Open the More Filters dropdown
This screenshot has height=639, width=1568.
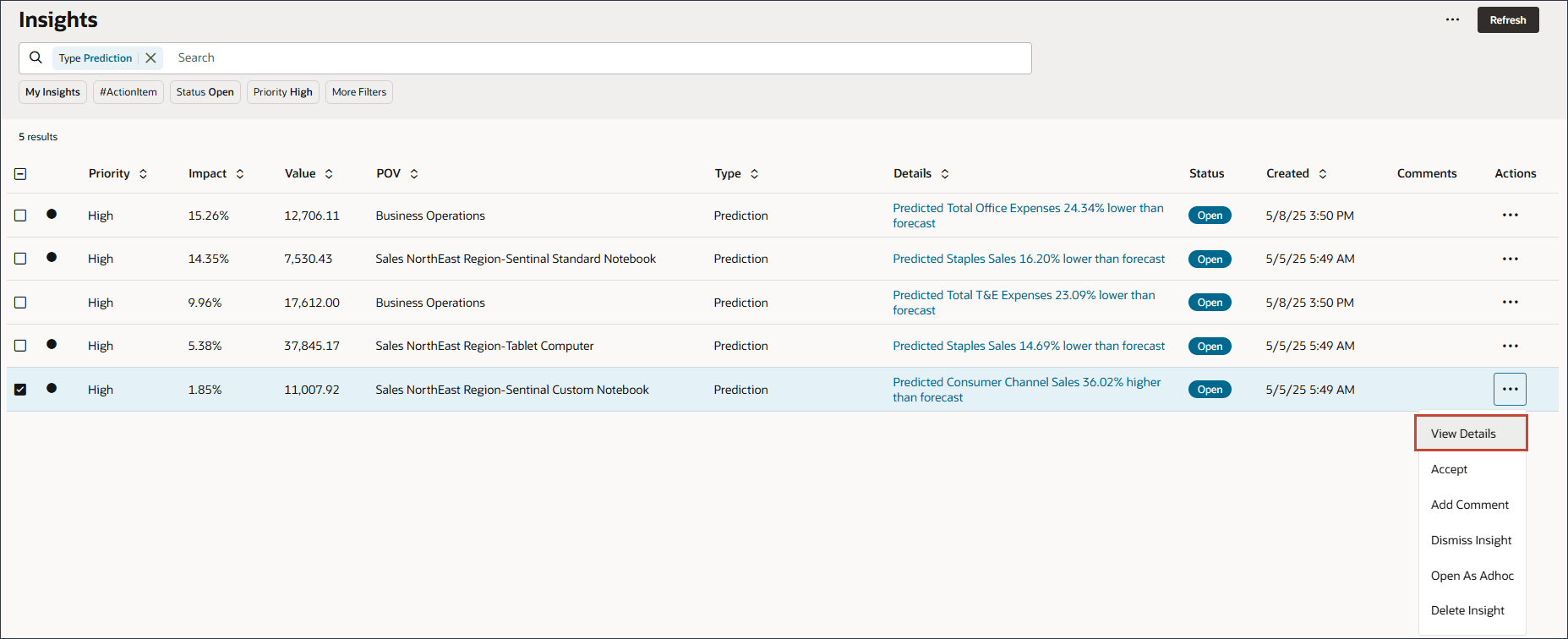point(359,92)
